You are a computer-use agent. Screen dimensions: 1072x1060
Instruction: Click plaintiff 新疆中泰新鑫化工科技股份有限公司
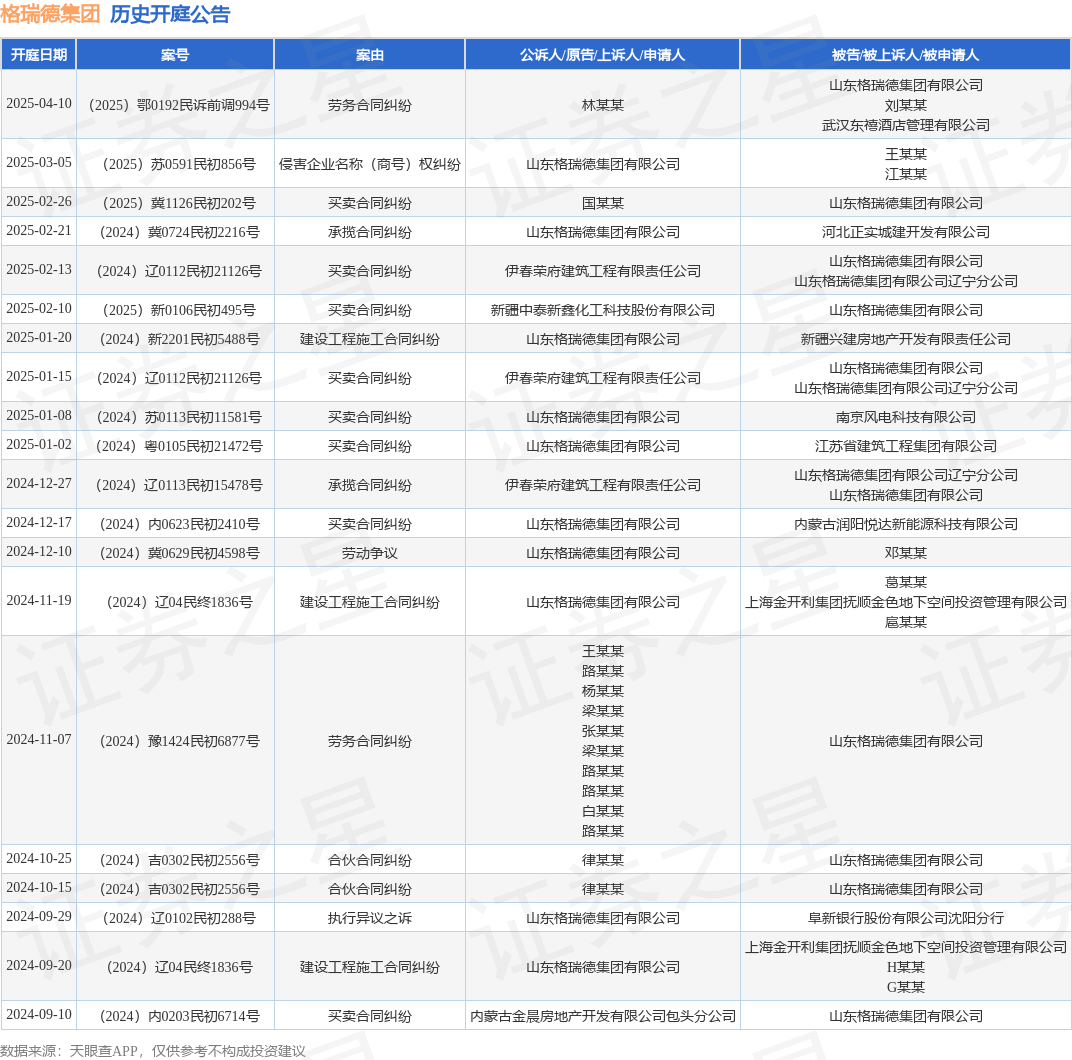[602, 310]
